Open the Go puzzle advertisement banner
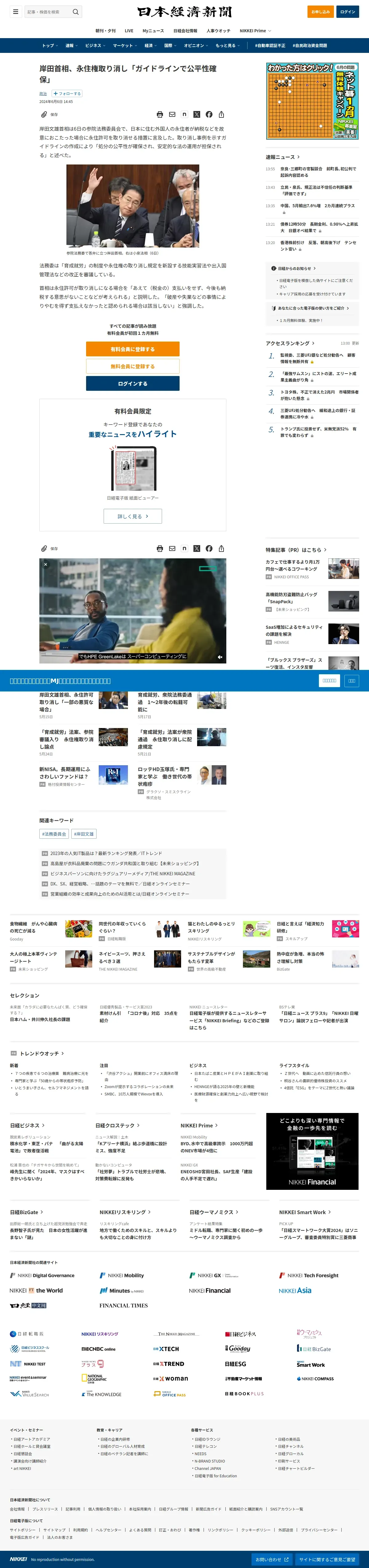 [x=312, y=101]
